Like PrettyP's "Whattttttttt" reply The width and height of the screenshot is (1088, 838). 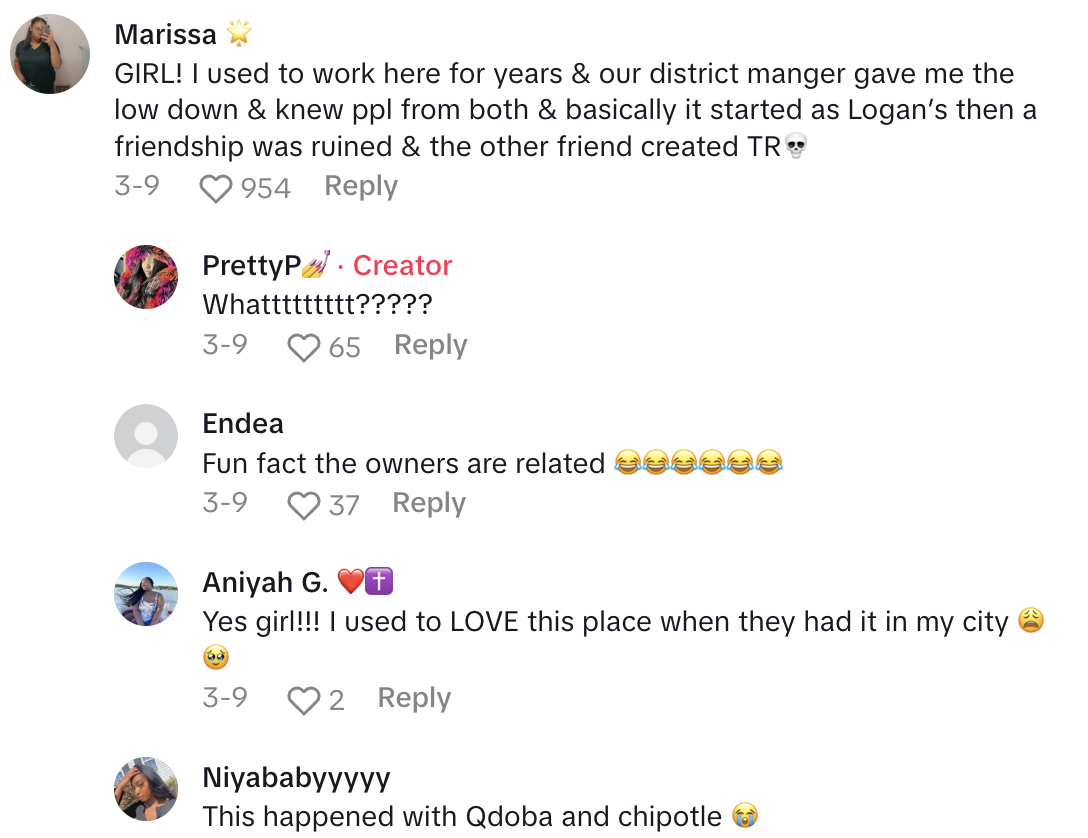pos(303,348)
